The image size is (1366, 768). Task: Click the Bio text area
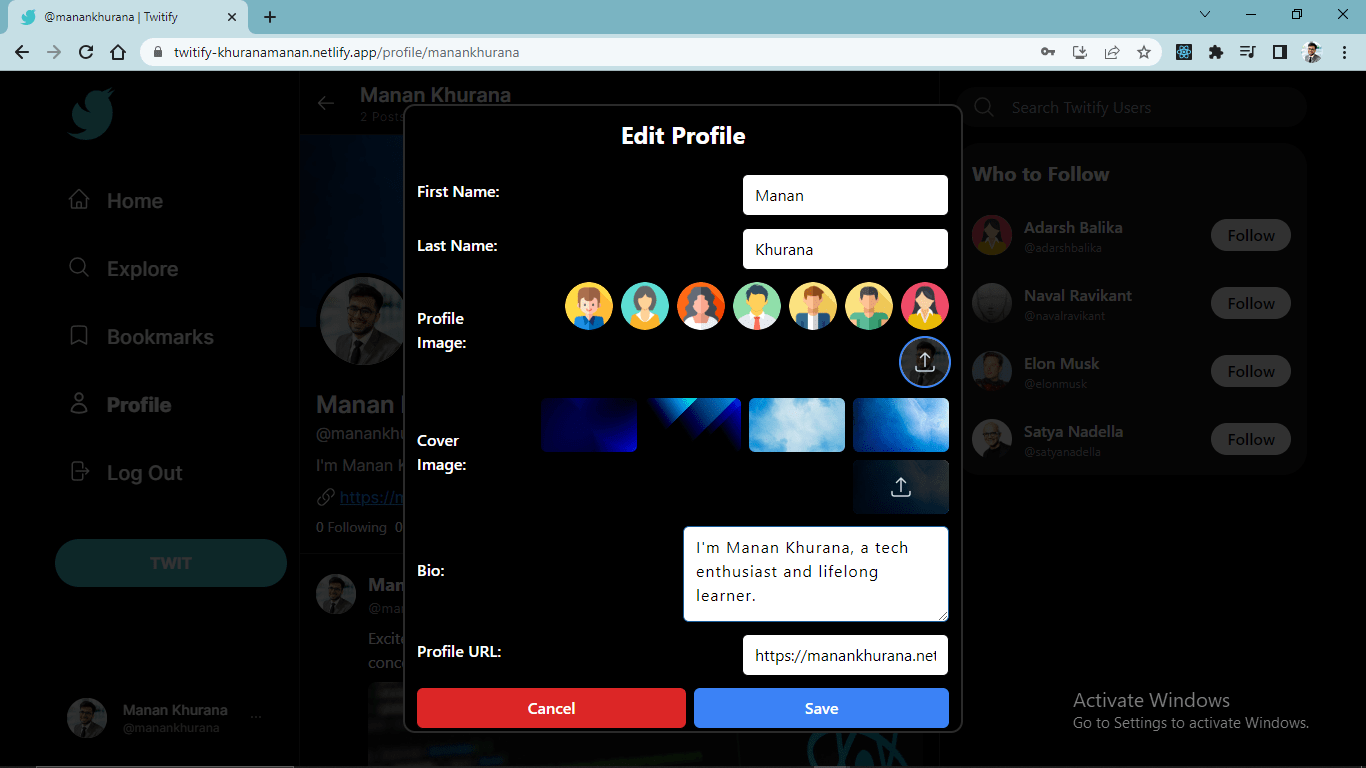pos(815,573)
